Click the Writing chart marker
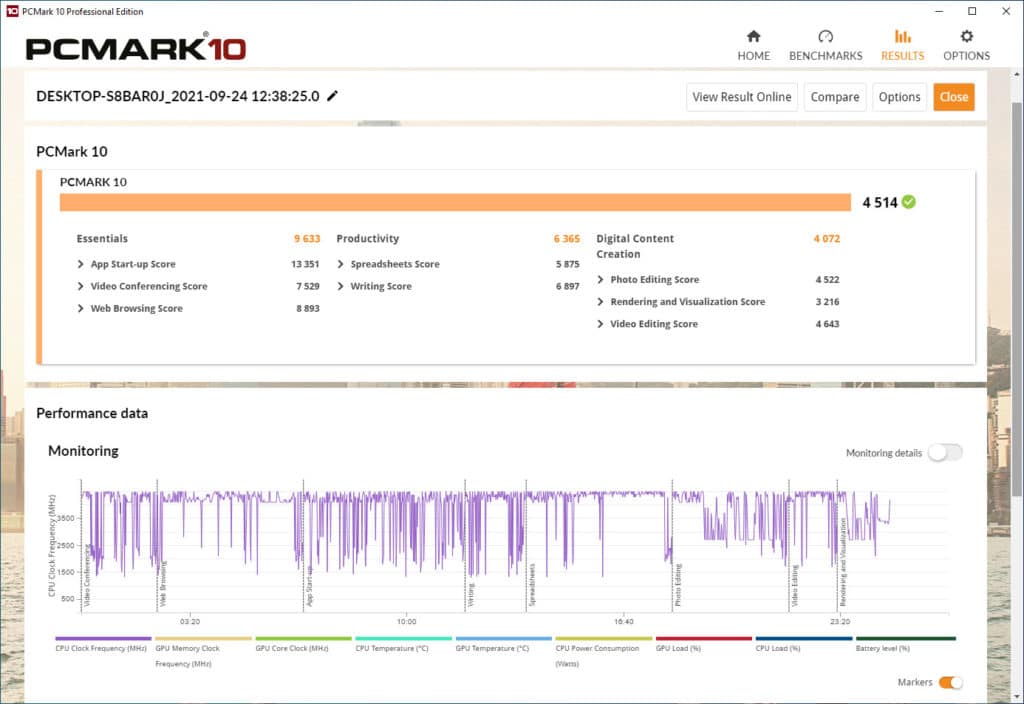 (470, 594)
